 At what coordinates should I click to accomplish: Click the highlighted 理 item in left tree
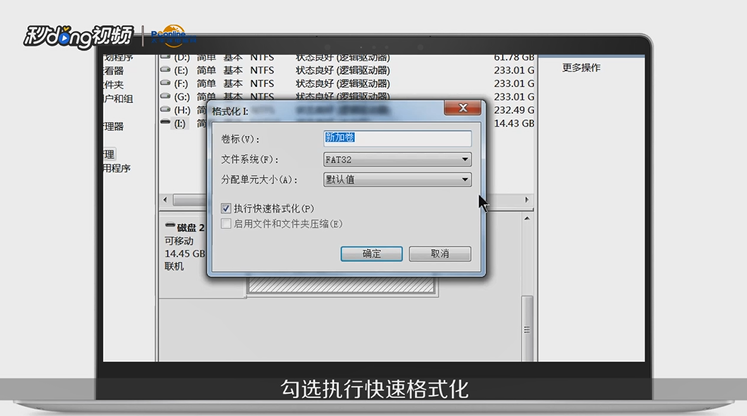pyautogui.click(x=109, y=154)
